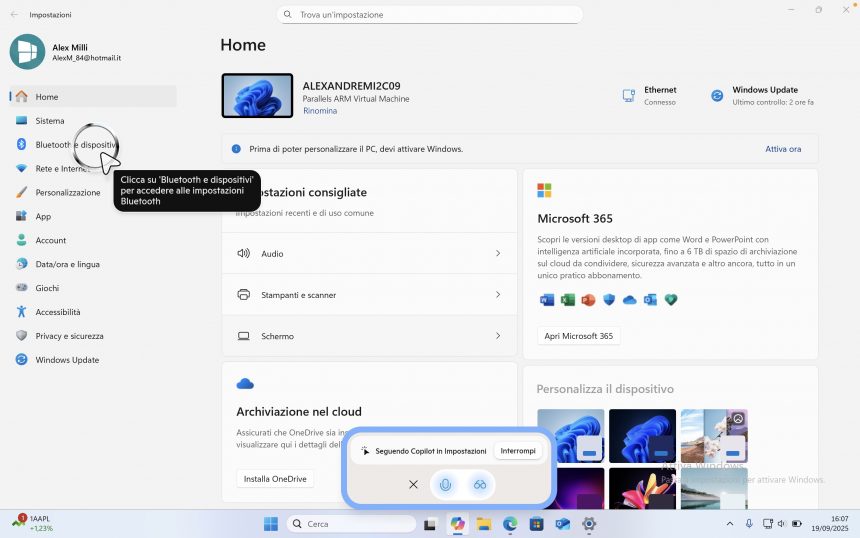
Task: Click the Windows Update status icon
Action: (x=717, y=96)
